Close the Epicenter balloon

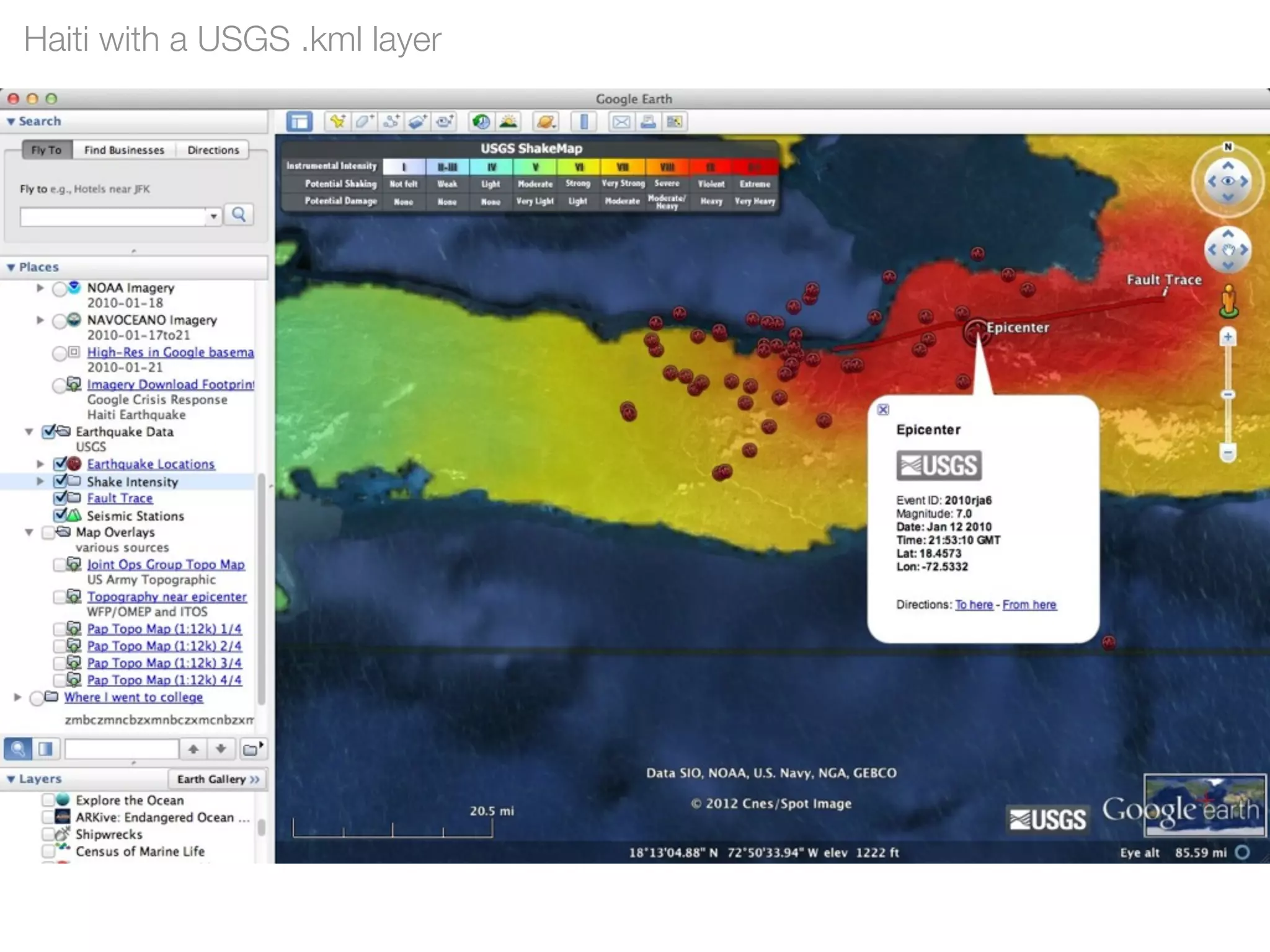884,410
